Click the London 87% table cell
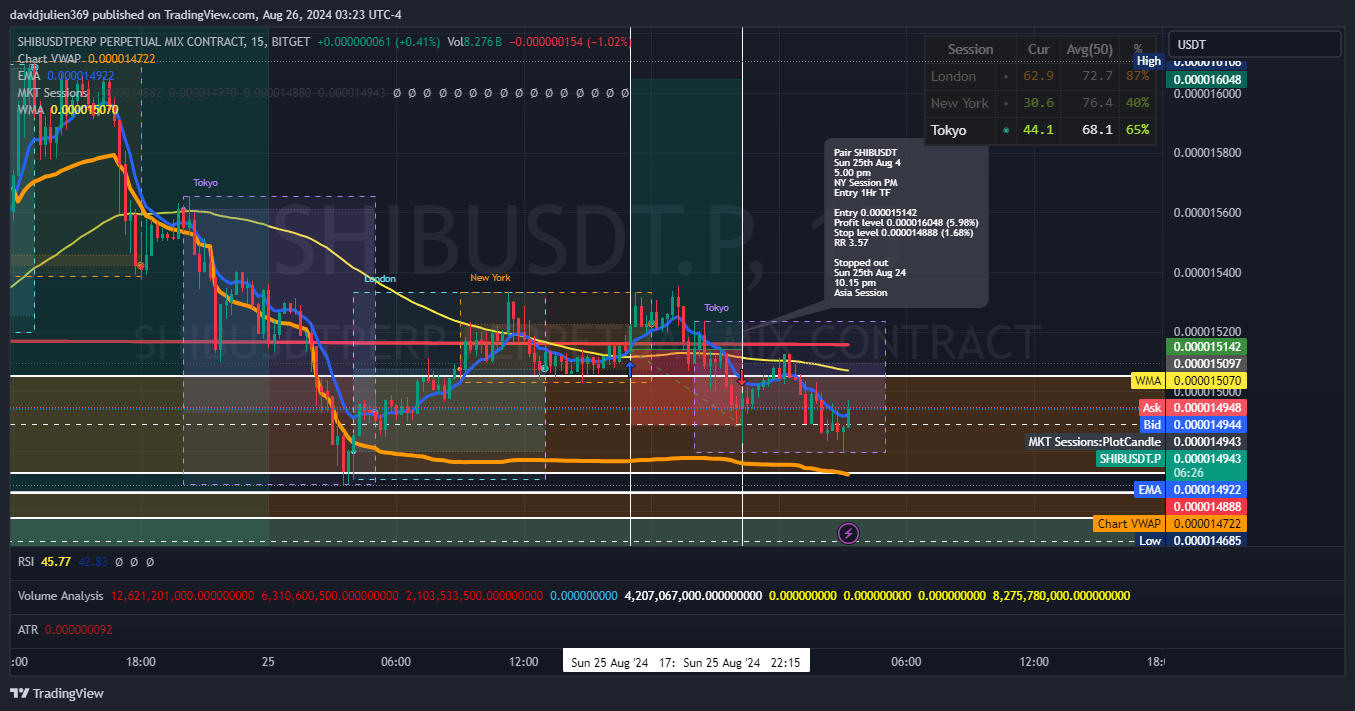 (x=1137, y=76)
